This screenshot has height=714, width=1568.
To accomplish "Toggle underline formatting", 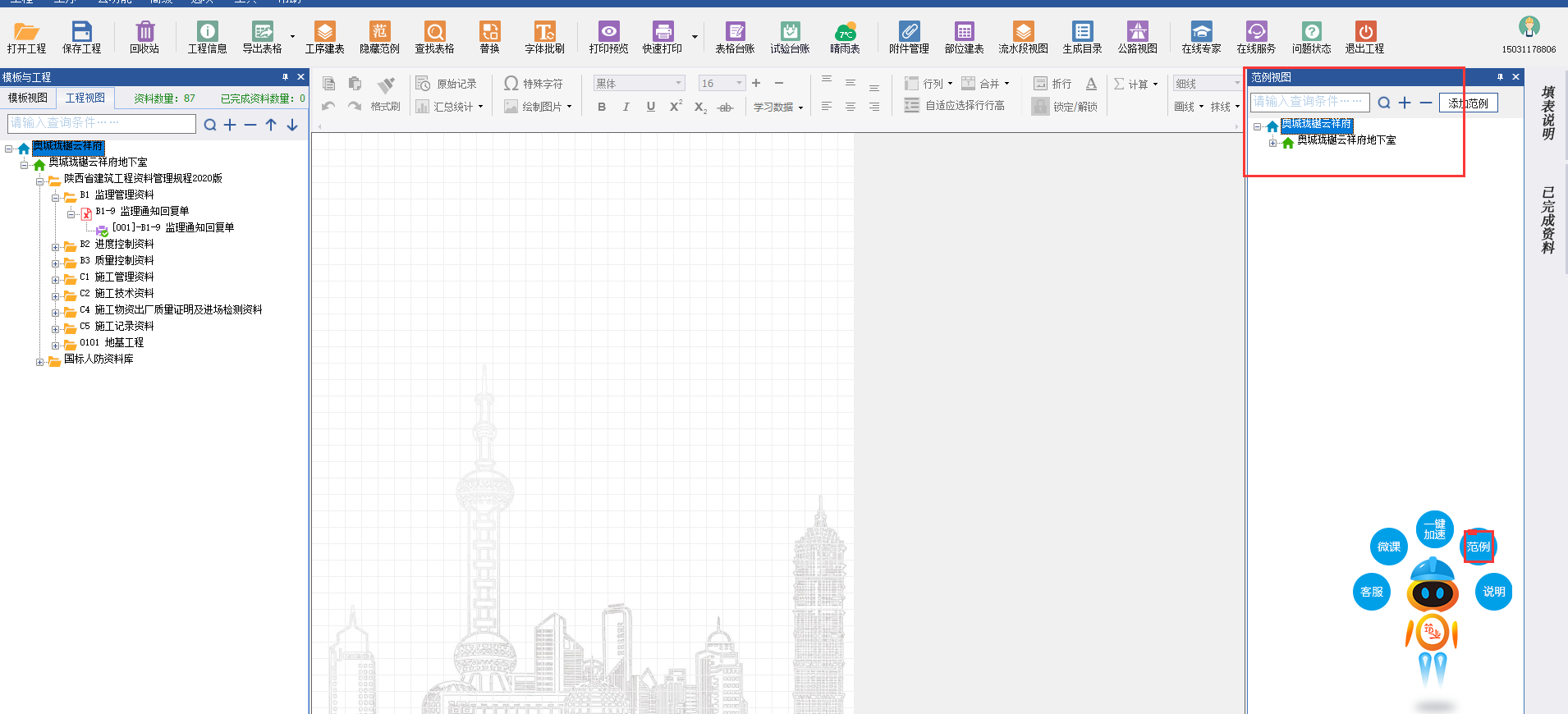I will [x=651, y=107].
